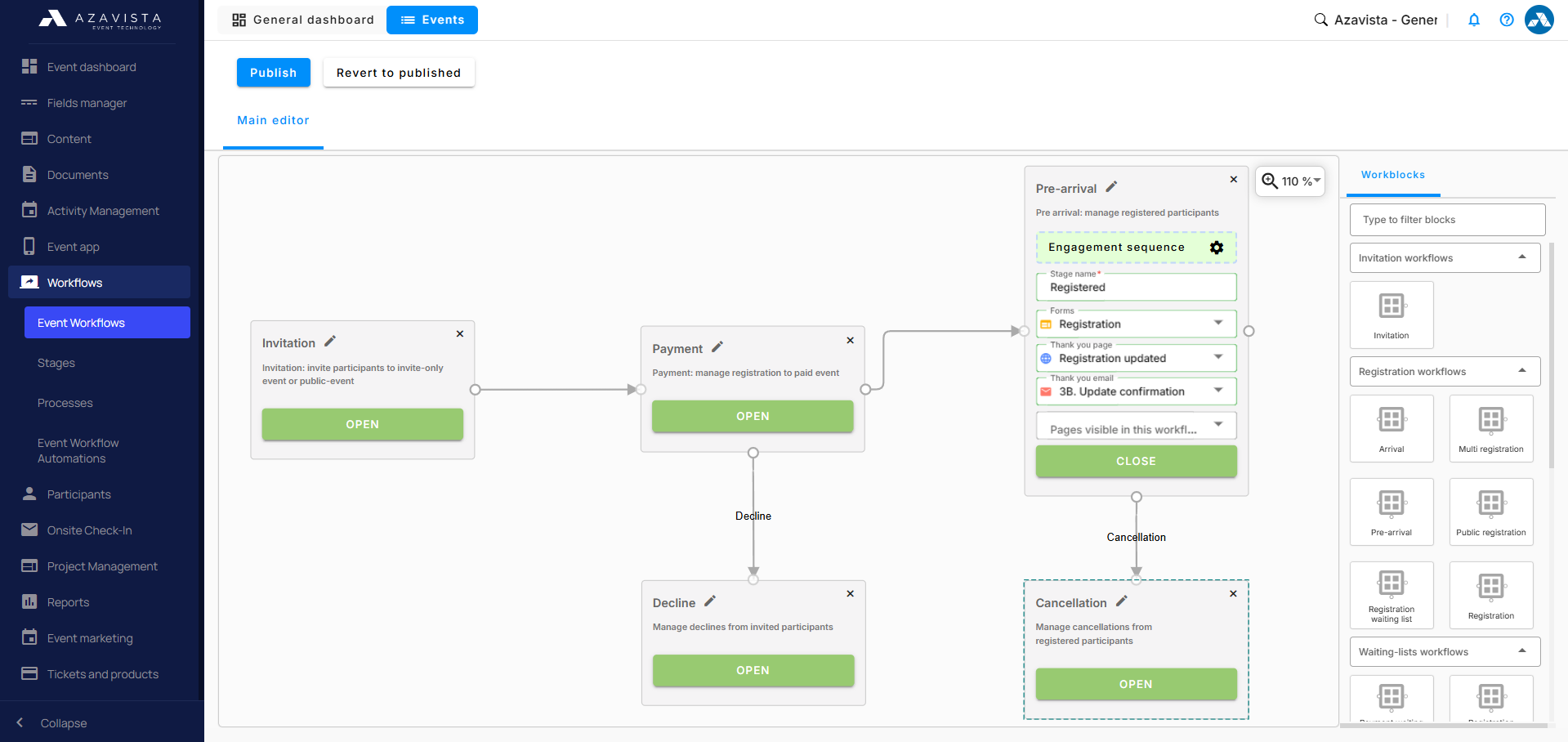
Task: Open the Forms Registration dropdown
Action: (1136, 324)
